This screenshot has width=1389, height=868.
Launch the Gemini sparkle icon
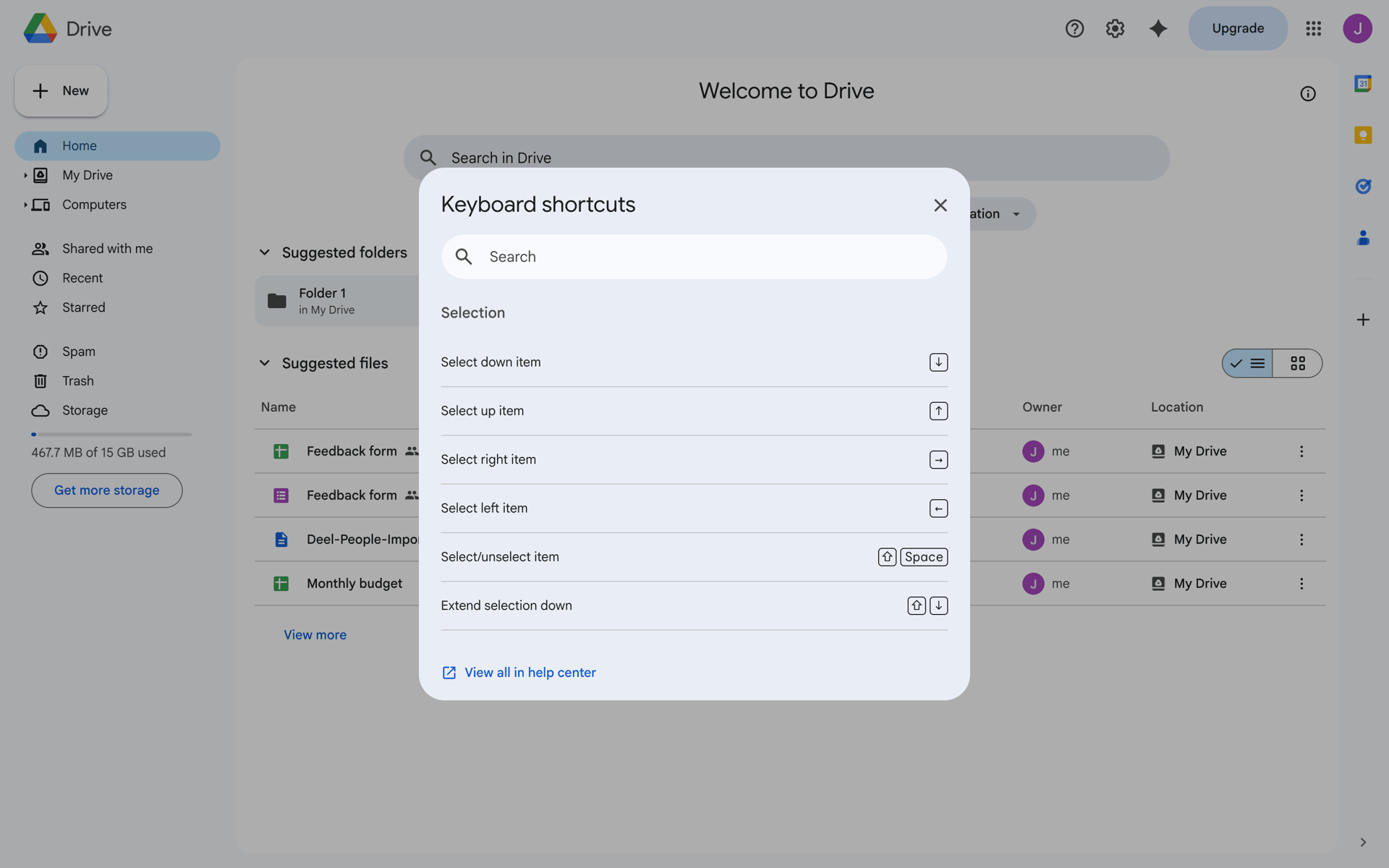tap(1157, 28)
